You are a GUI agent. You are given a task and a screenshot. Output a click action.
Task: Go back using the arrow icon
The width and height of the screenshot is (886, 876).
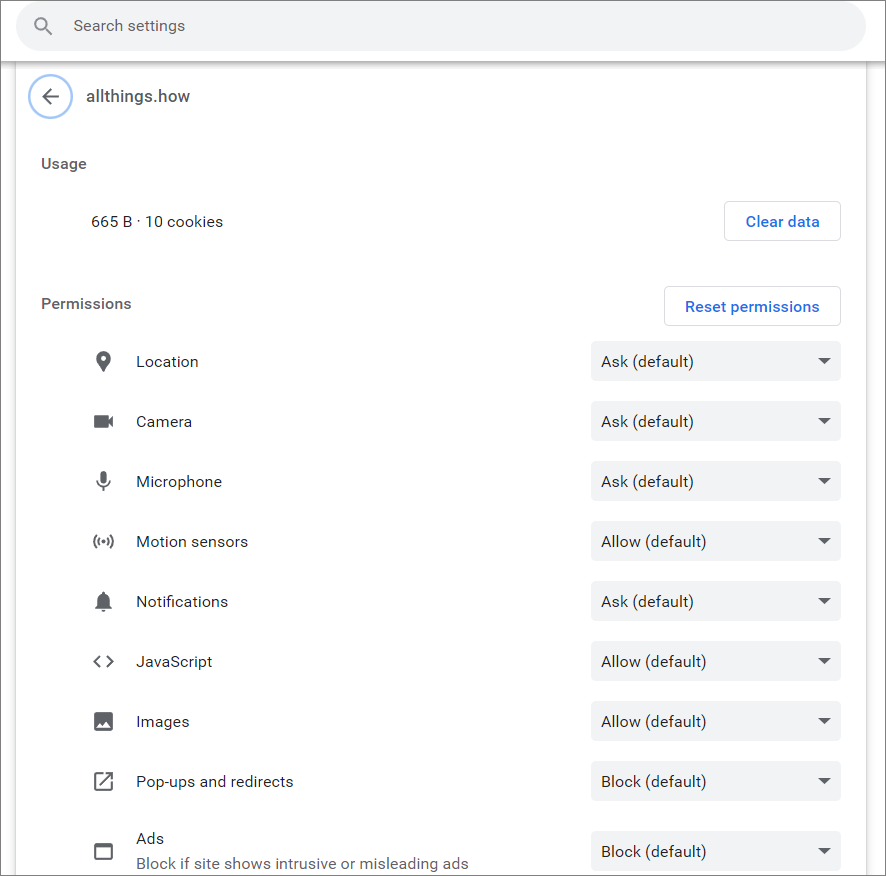[x=50, y=97]
